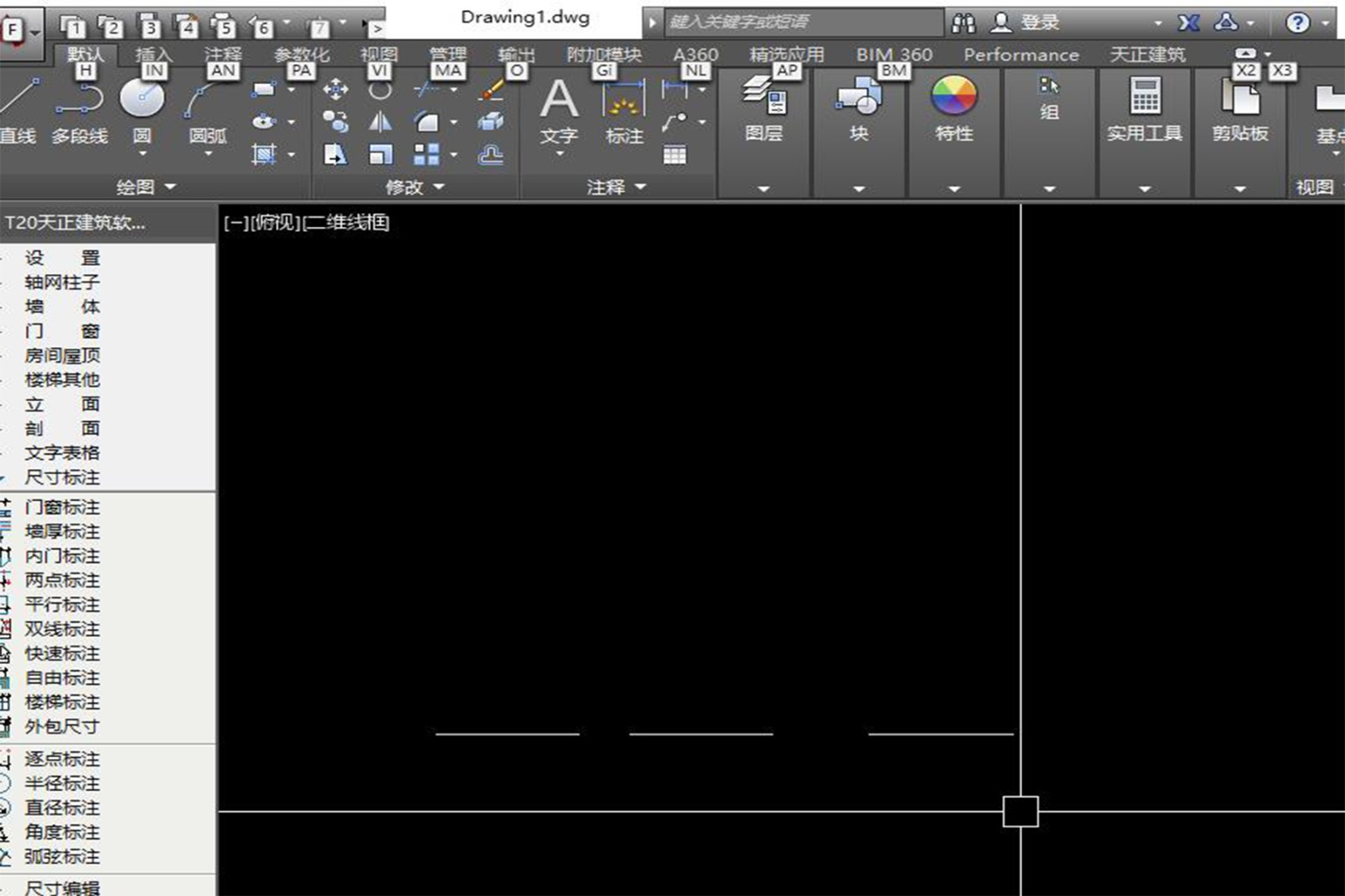Click the Array tool icon
The height and width of the screenshot is (896, 1345).
pos(426,155)
